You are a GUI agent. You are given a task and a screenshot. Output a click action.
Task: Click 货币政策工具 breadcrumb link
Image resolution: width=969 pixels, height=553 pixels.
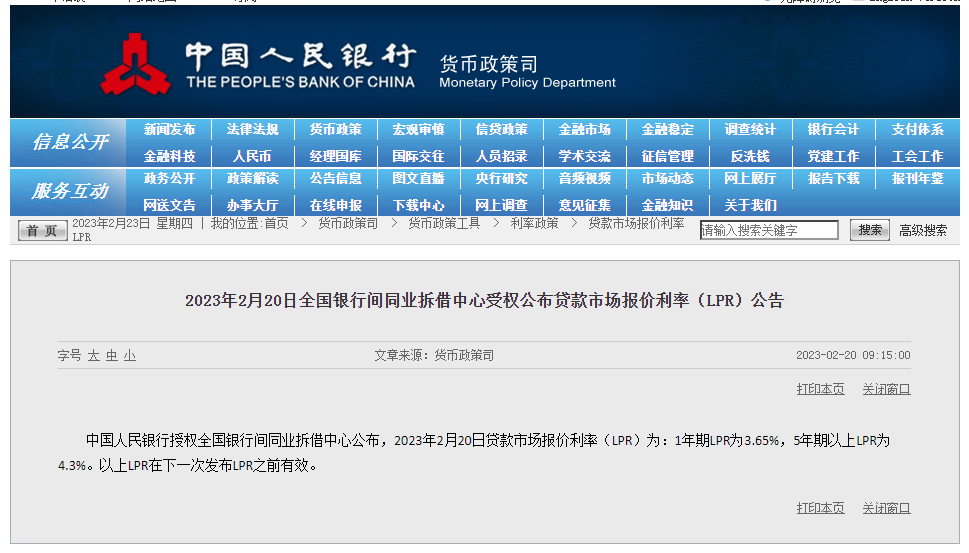point(444,224)
